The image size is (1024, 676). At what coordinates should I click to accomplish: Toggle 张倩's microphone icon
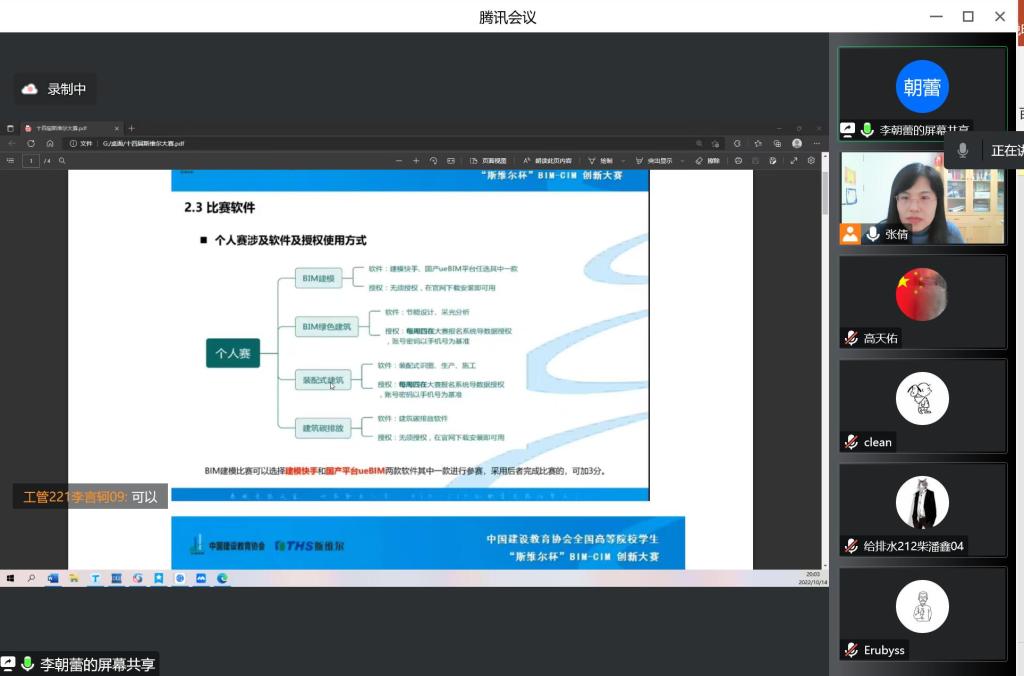(873, 234)
